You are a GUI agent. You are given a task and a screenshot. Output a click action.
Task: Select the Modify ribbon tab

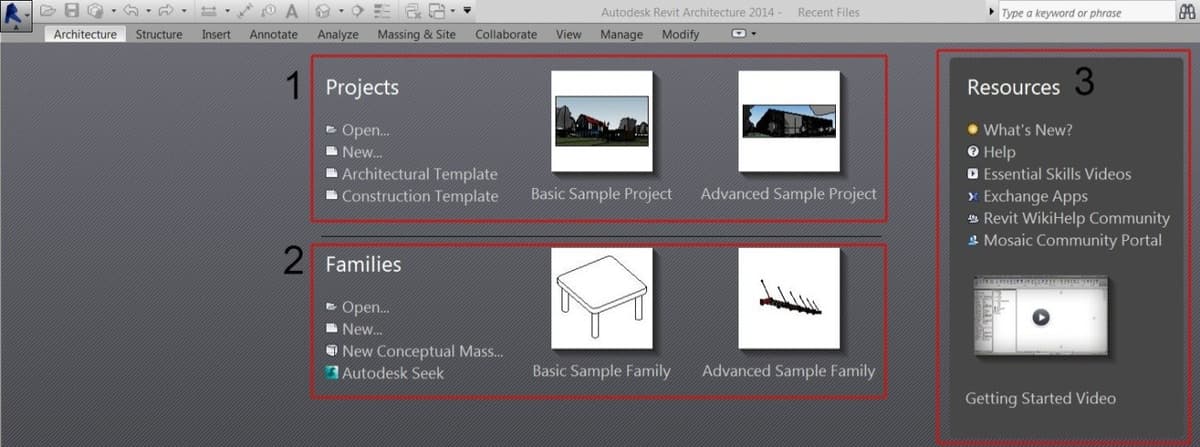681,34
